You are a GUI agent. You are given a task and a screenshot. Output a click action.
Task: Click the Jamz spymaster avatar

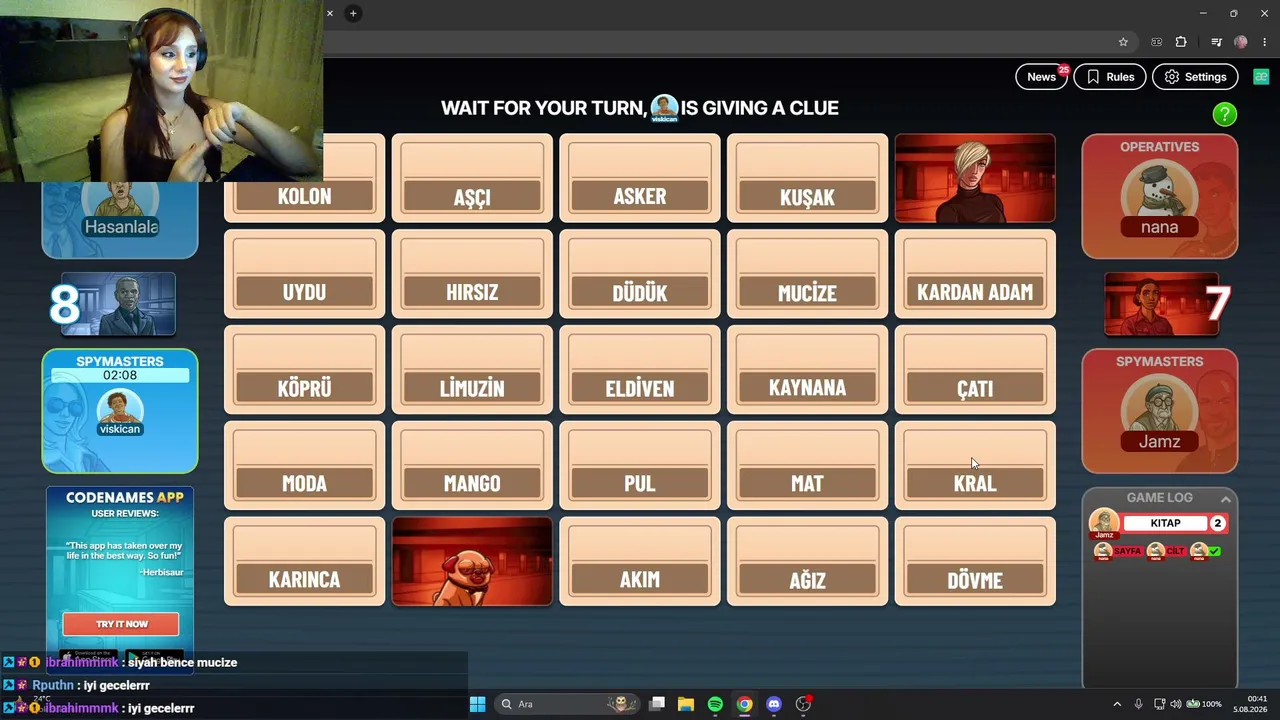(x=1160, y=408)
